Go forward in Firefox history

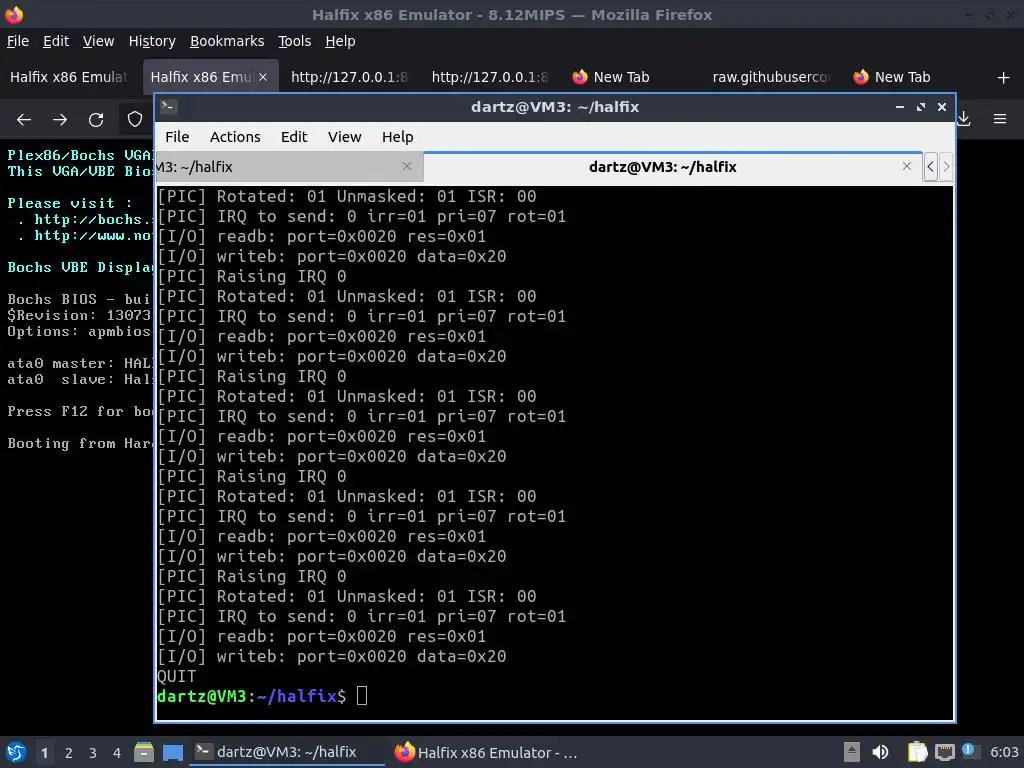pyautogui.click(x=60, y=120)
